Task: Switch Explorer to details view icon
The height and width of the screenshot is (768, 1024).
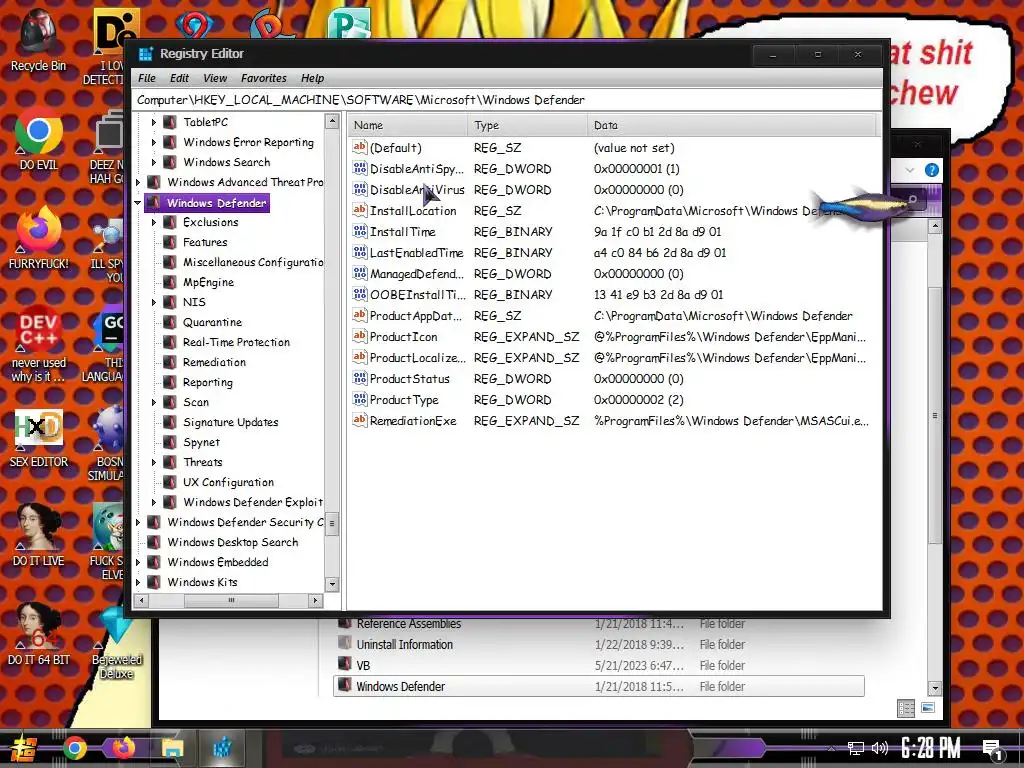Action: [906, 708]
